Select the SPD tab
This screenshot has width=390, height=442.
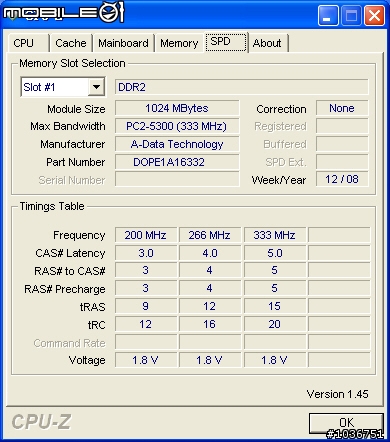click(226, 42)
